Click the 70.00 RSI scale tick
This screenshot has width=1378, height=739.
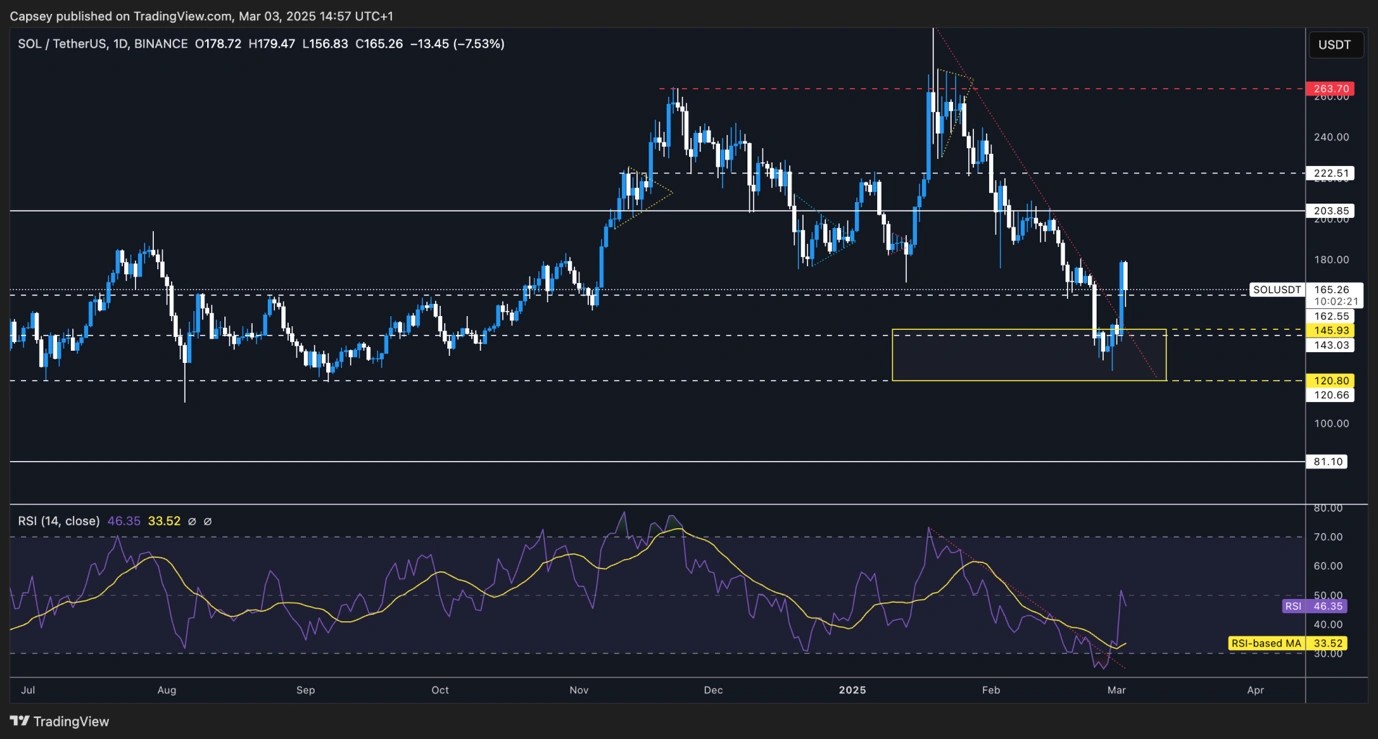tap(1327, 537)
